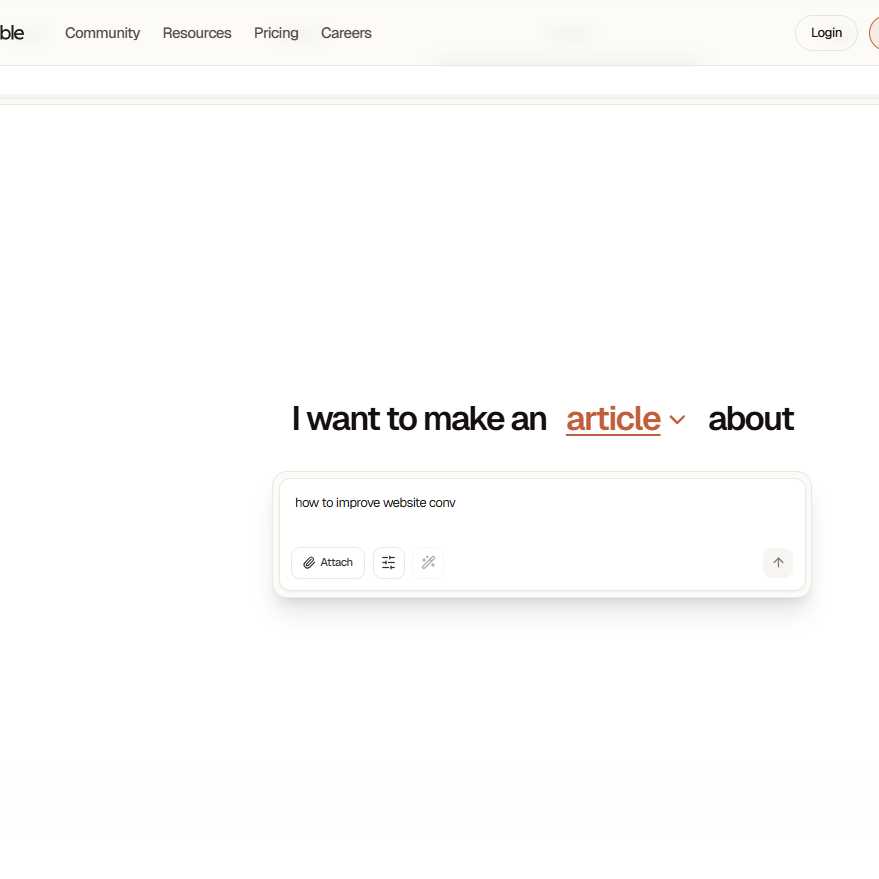Image resolution: width=879 pixels, height=879 pixels.
Task: Click the typed text 'how to improve website conv'
Action: pos(375,503)
